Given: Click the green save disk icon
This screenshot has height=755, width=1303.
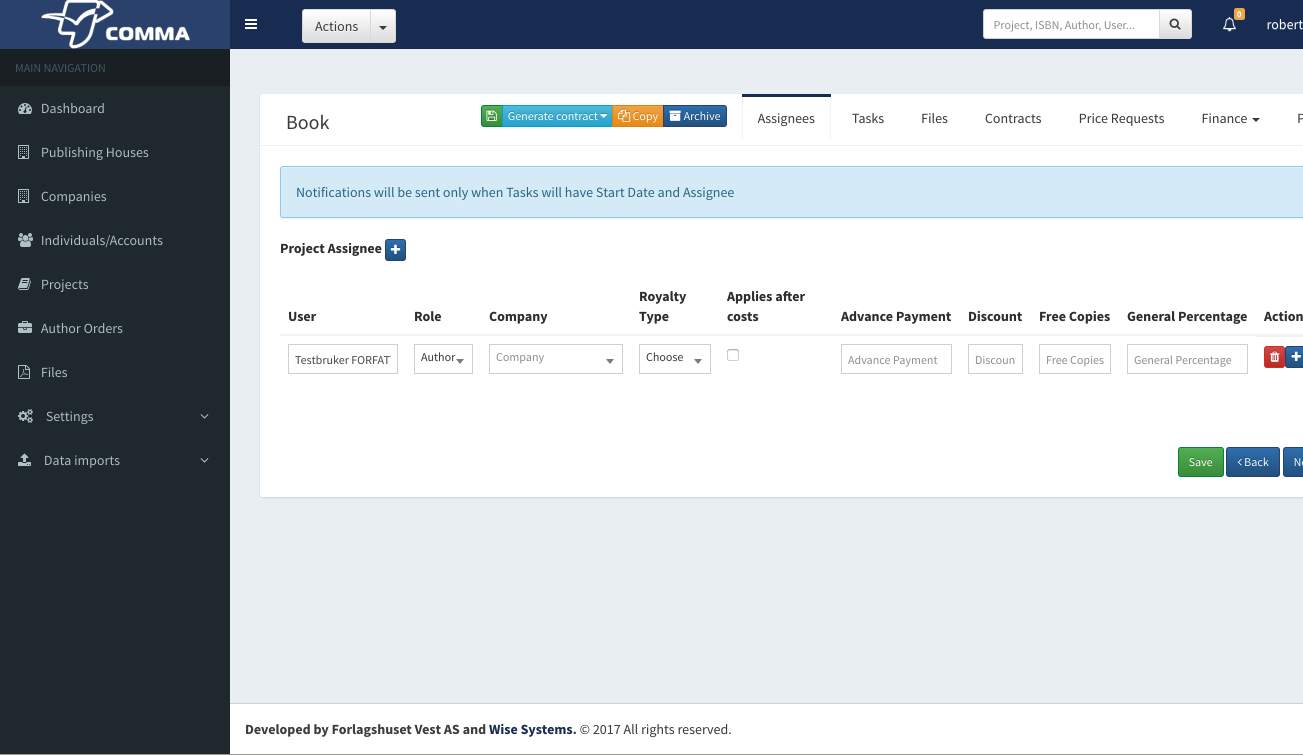Looking at the screenshot, I should 491,116.
